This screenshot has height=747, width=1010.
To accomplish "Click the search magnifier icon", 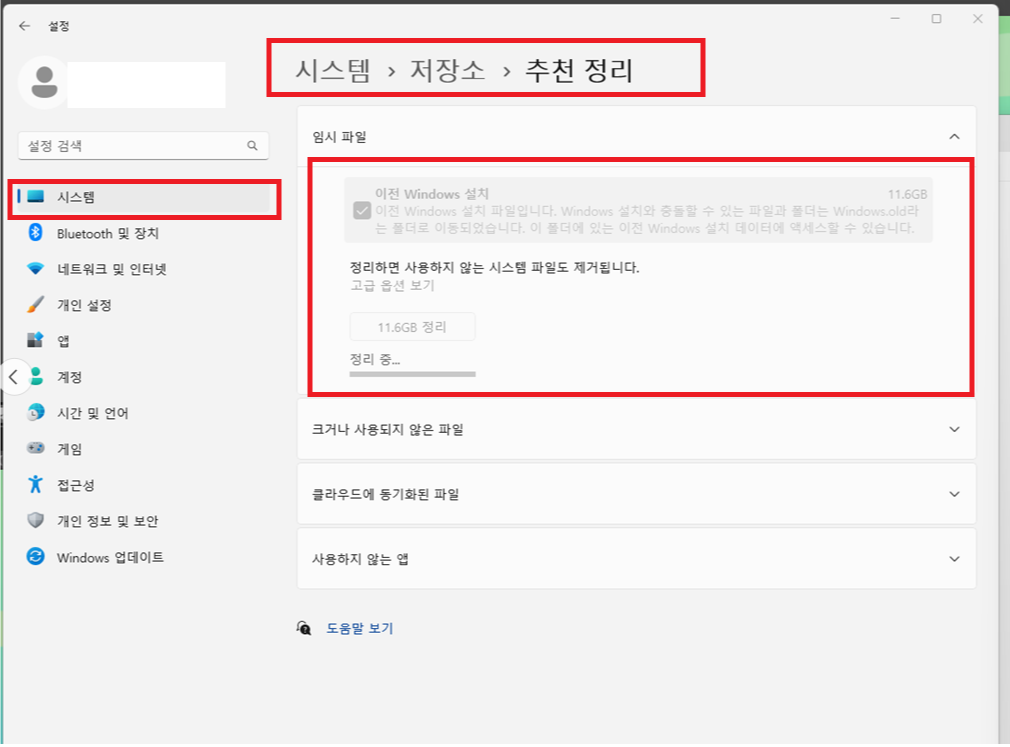I will [x=252, y=146].
